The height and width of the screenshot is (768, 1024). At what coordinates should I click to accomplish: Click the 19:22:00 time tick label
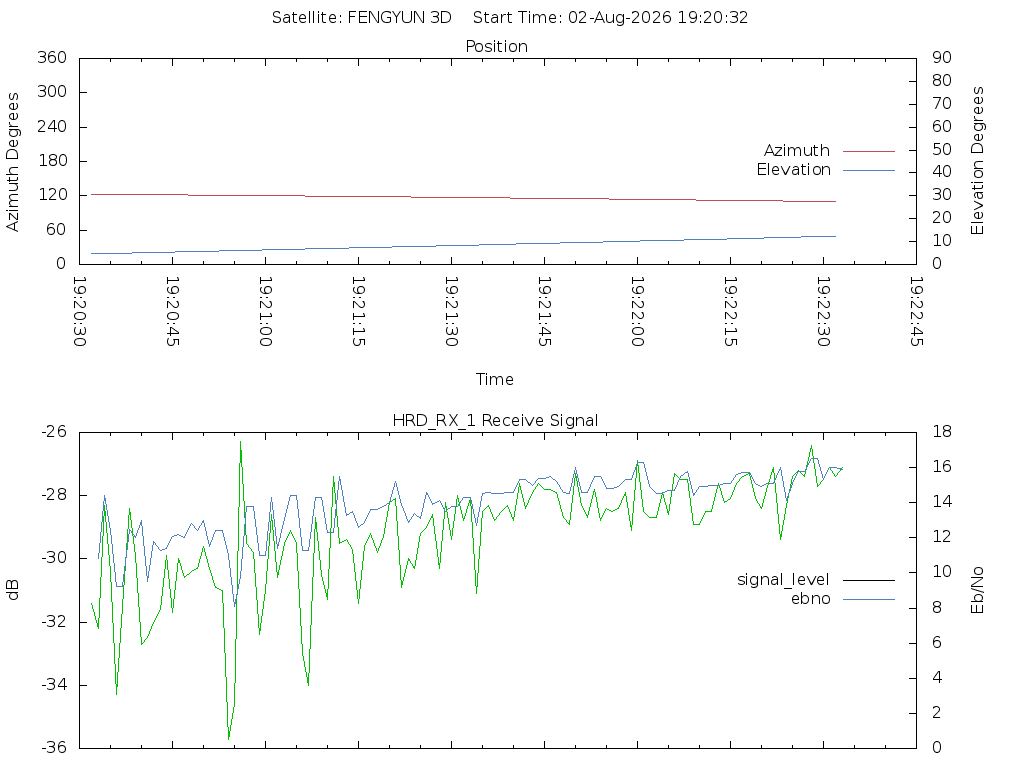coord(637,312)
